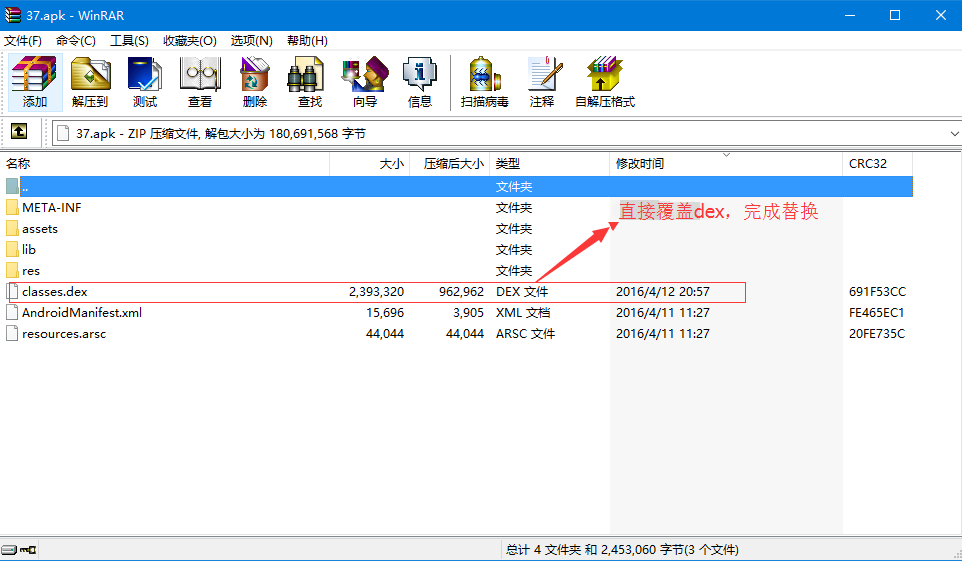Sort by 类型 column header
The image size is (962, 561).
[549, 163]
